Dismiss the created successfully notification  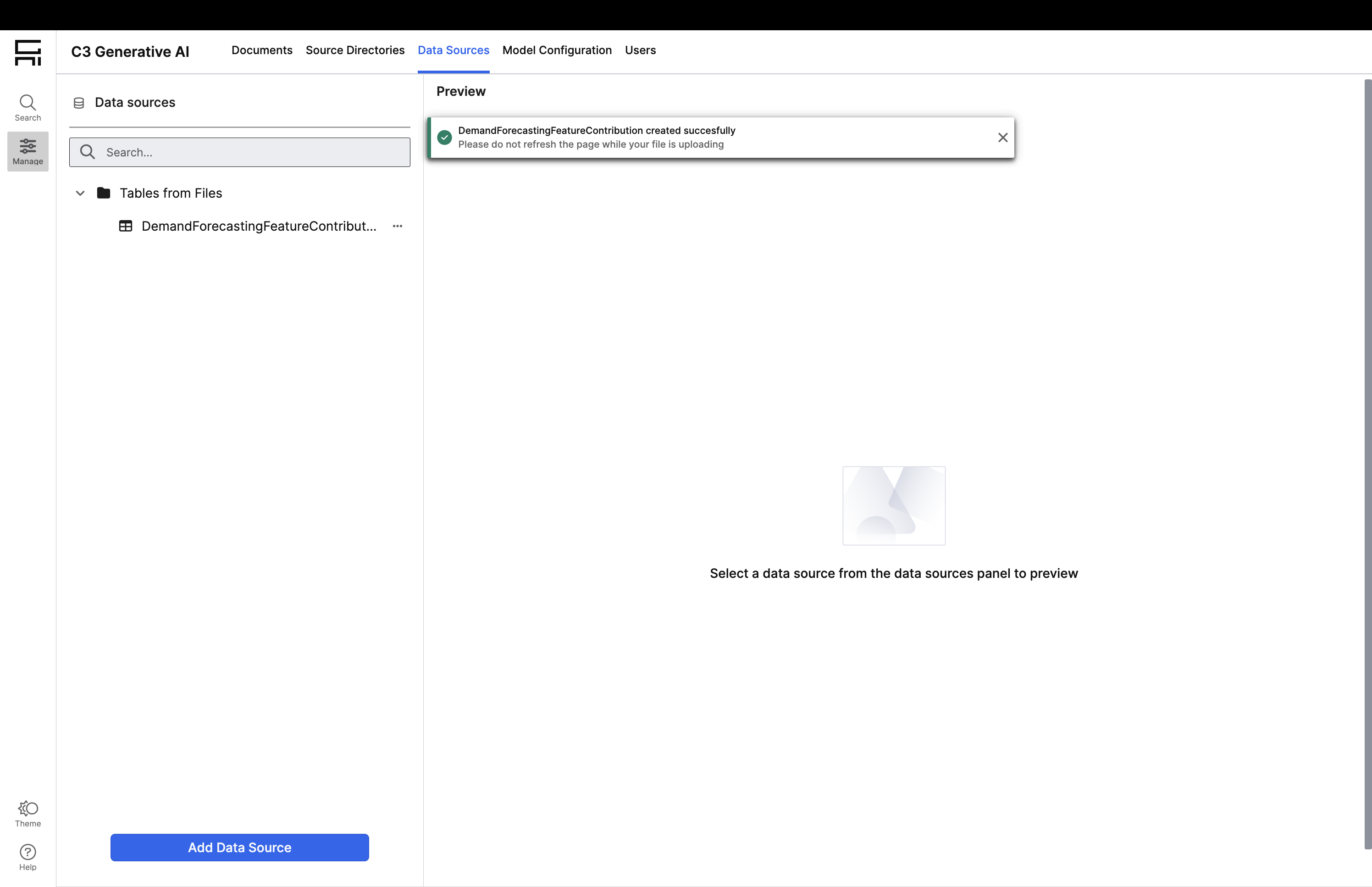pos(1002,138)
